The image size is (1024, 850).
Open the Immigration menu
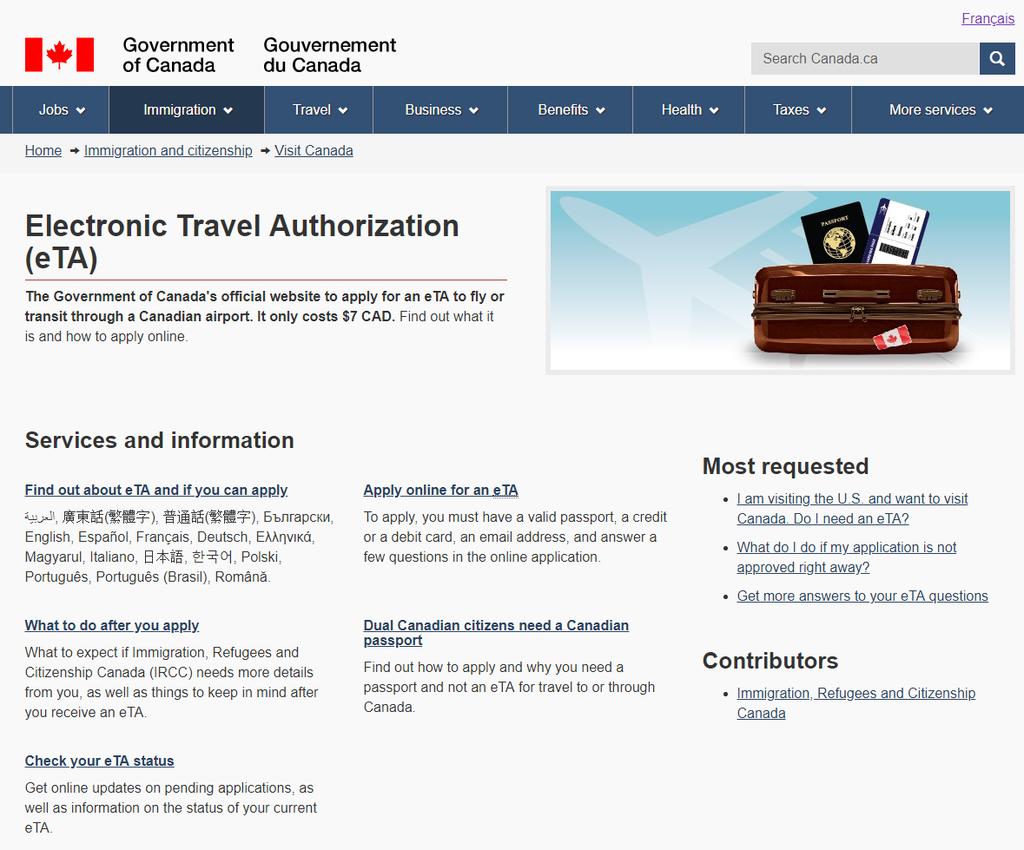click(187, 110)
